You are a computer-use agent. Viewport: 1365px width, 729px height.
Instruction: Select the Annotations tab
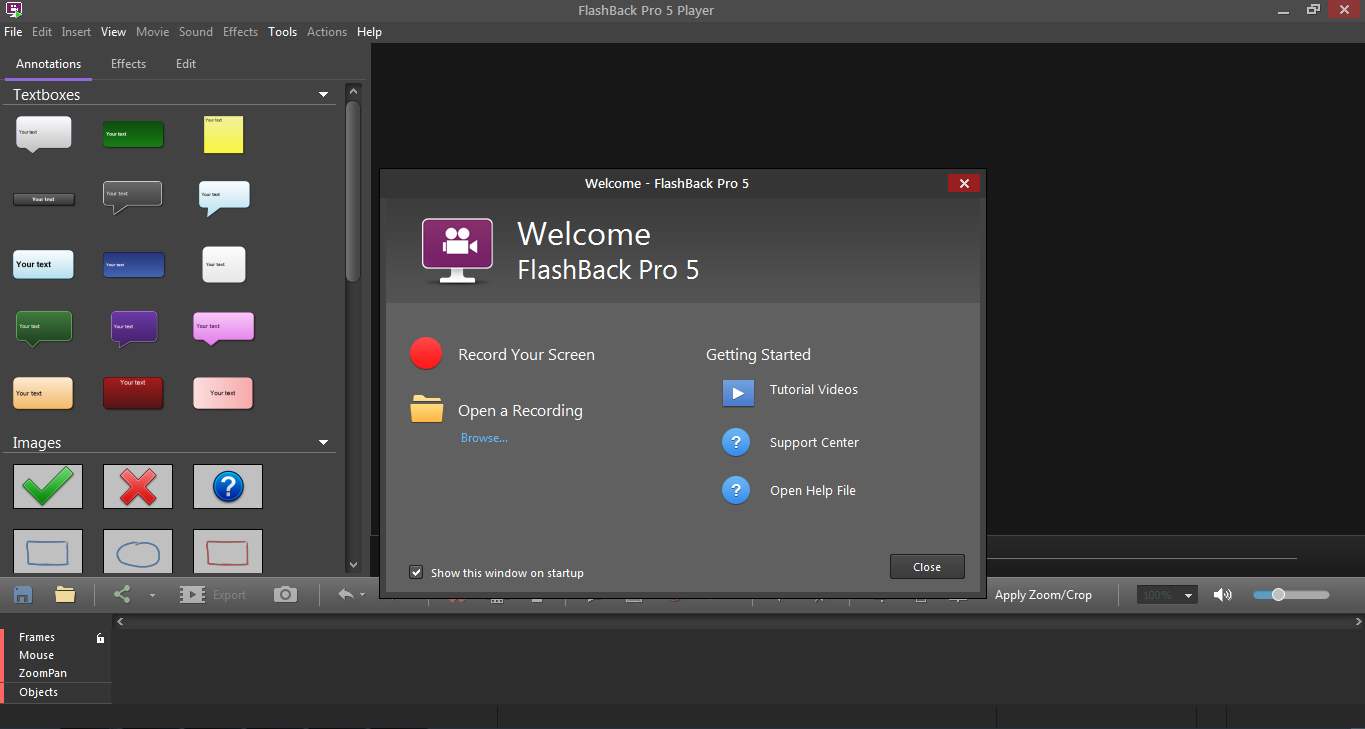point(48,64)
